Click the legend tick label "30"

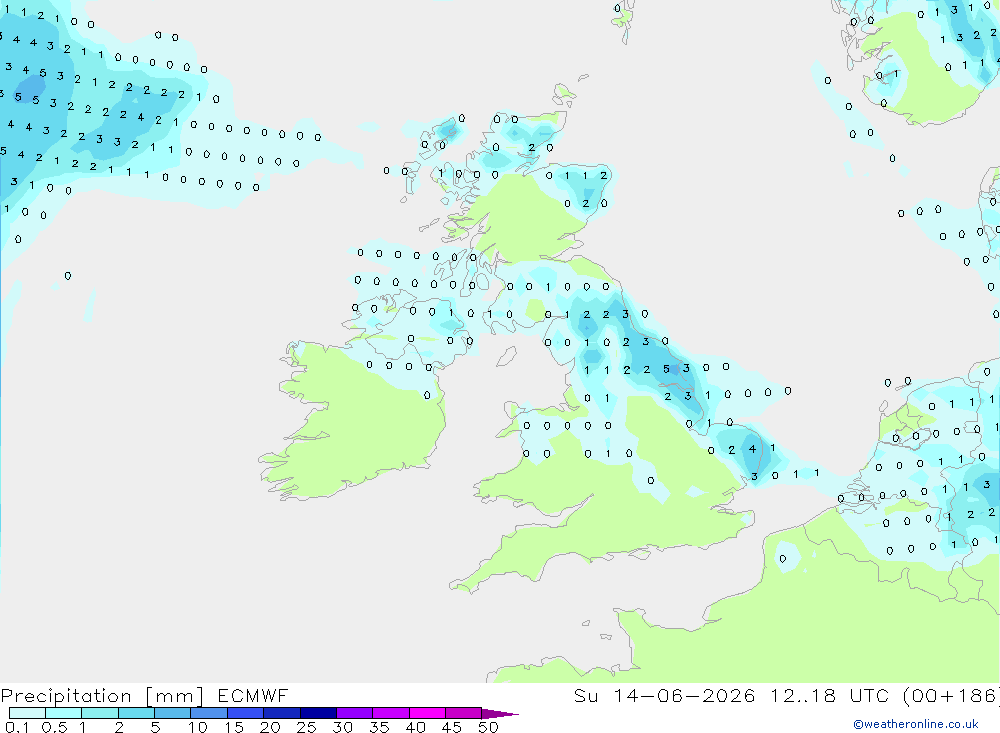(x=343, y=727)
